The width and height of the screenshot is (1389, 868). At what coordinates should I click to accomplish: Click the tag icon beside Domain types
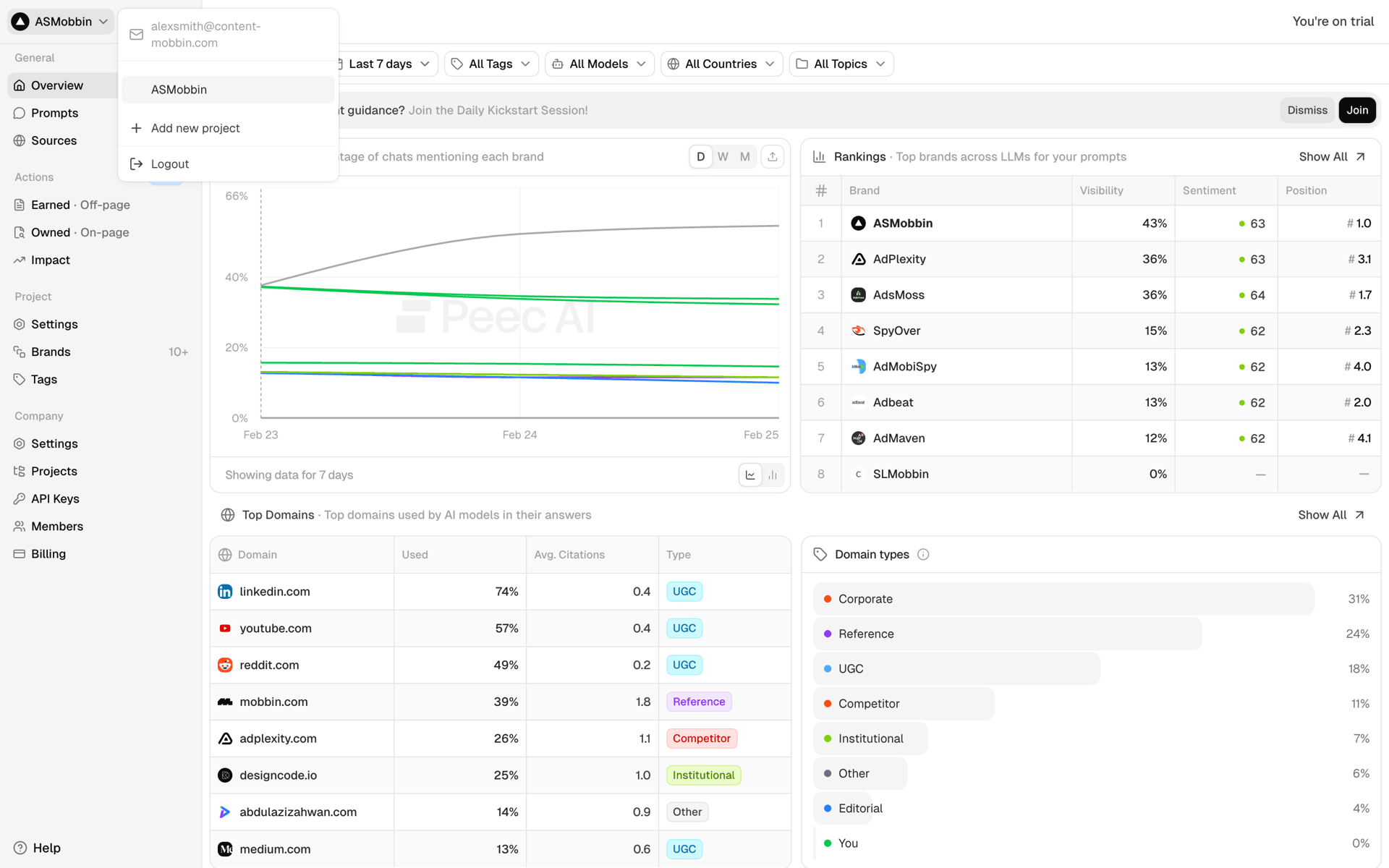click(x=820, y=555)
